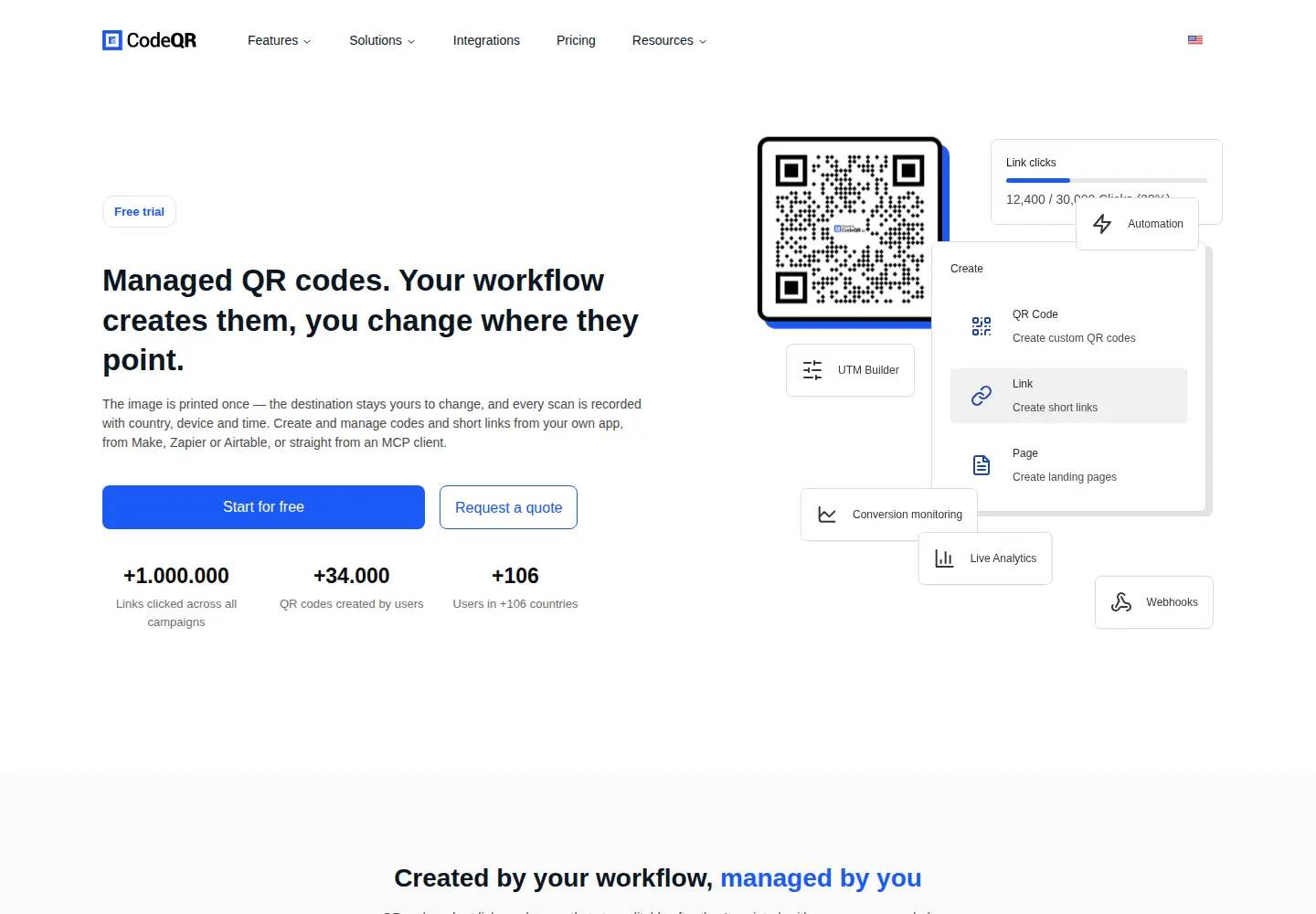Image resolution: width=1316 pixels, height=914 pixels.
Task: Expand the Features dropdown menu
Action: click(279, 40)
